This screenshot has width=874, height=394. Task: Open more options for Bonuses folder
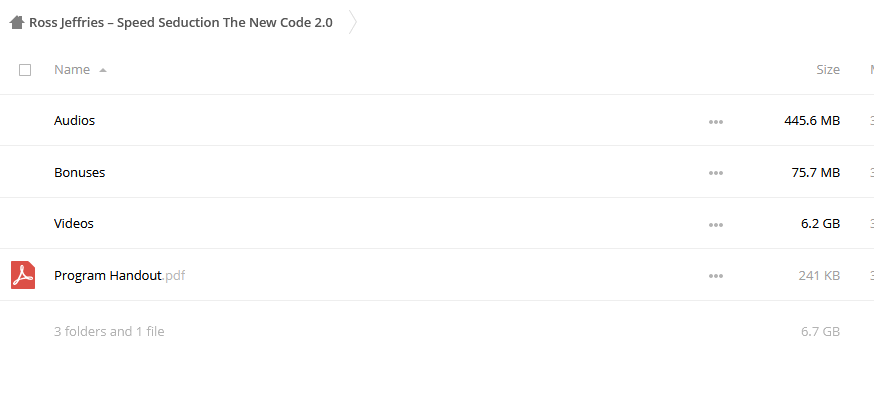click(716, 173)
